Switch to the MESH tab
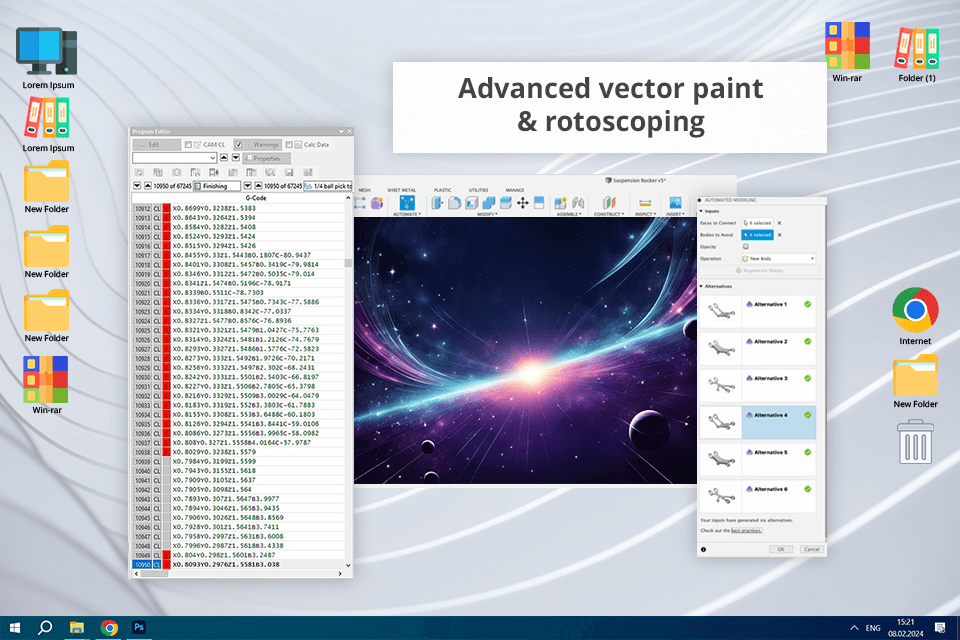The height and width of the screenshot is (640, 960). (x=364, y=190)
